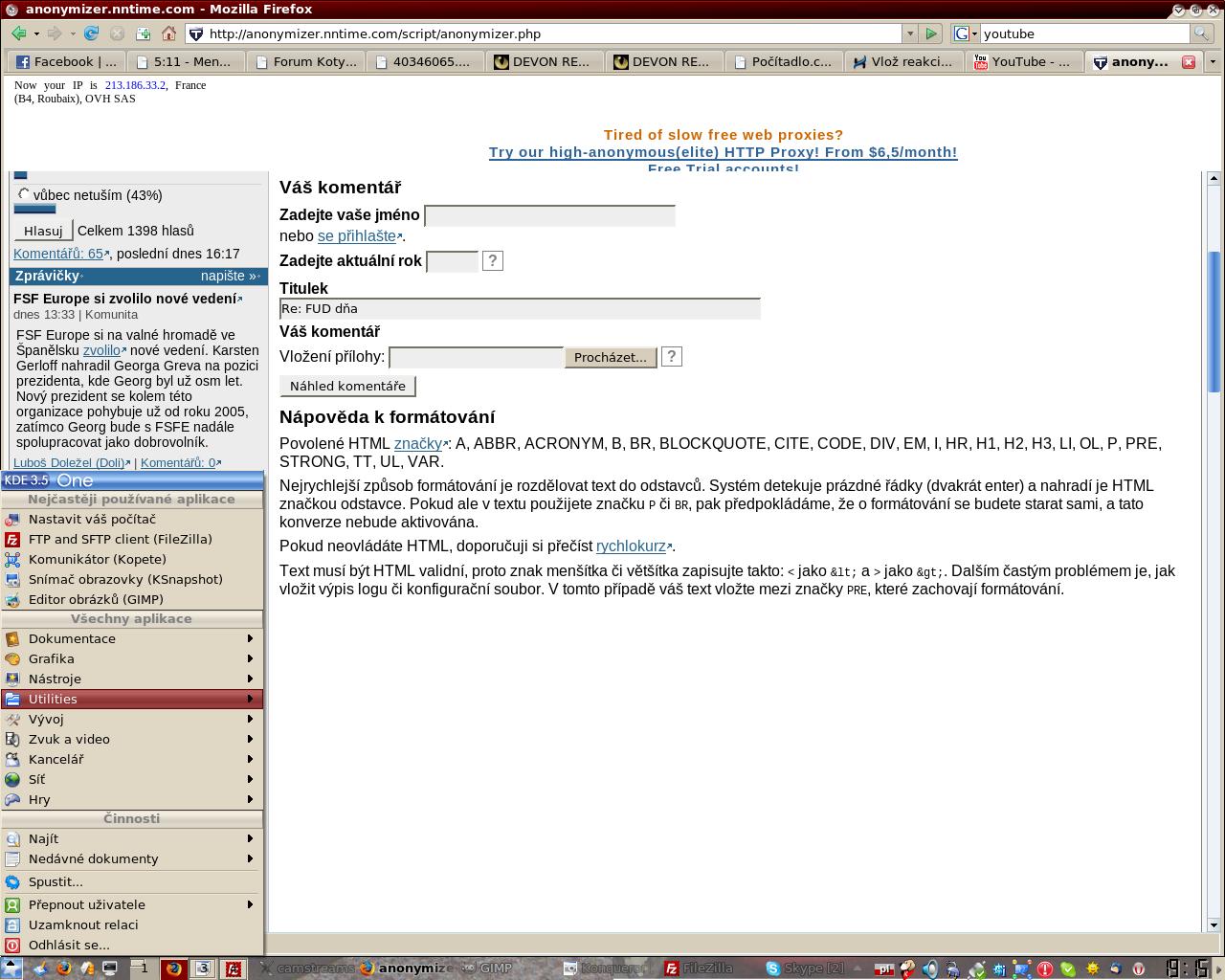Viewport: 1225px width, 980px height.
Task: Launch Editor obrázků (GIMP) from menu
Action: pyautogui.click(x=132, y=599)
